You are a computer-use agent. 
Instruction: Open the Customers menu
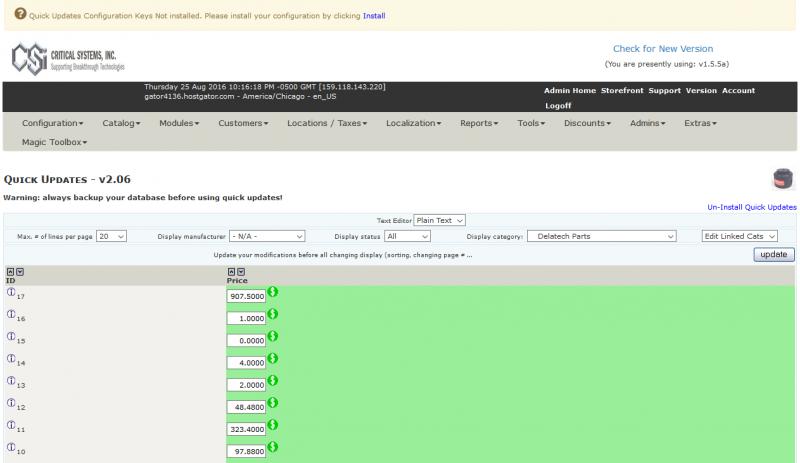pyautogui.click(x=243, y=123)
